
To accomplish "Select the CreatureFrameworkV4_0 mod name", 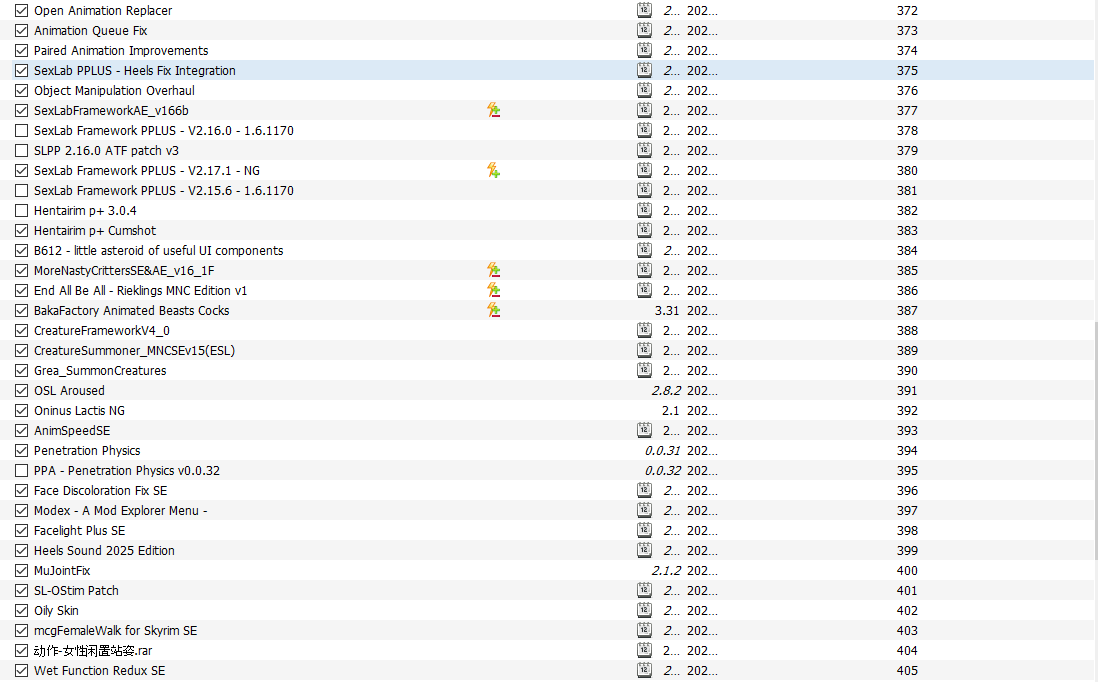I will [102, 330].
